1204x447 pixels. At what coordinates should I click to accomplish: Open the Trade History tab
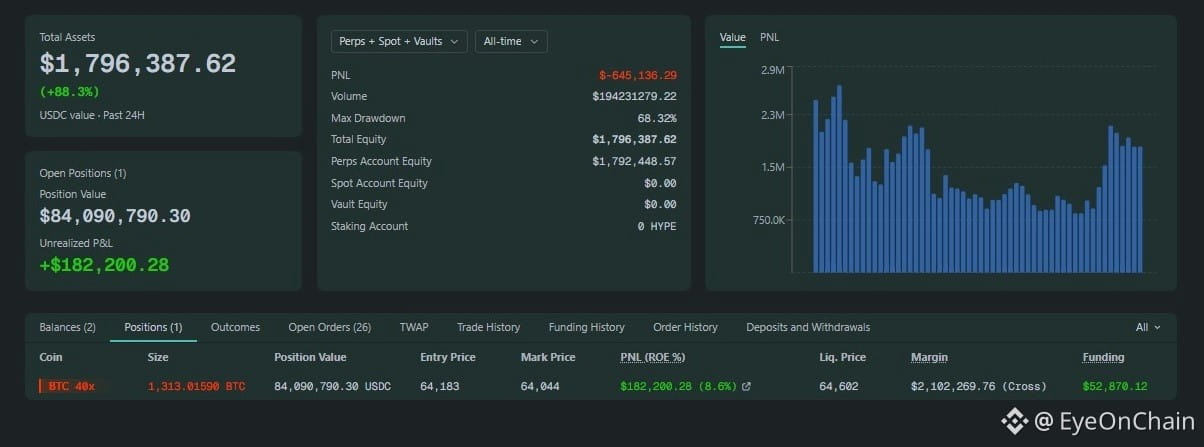point(488,327)
